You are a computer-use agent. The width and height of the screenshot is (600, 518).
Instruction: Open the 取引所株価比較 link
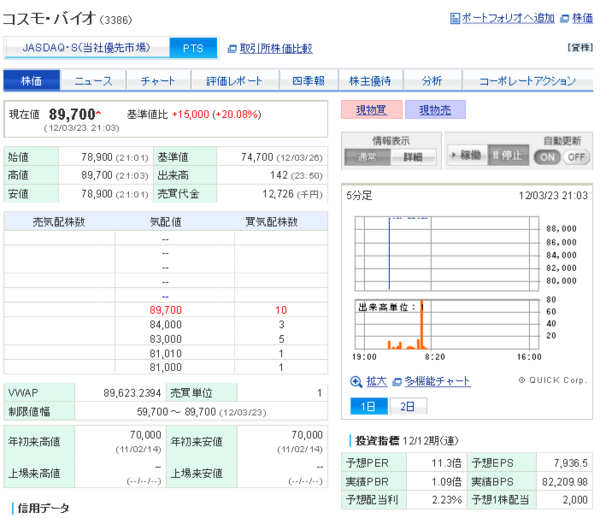pyautogui.click(x=276, y=49)
